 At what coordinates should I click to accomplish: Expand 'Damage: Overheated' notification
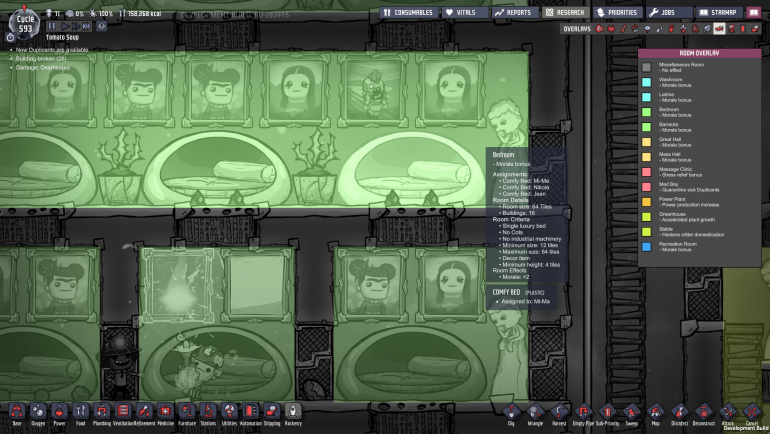43,67
